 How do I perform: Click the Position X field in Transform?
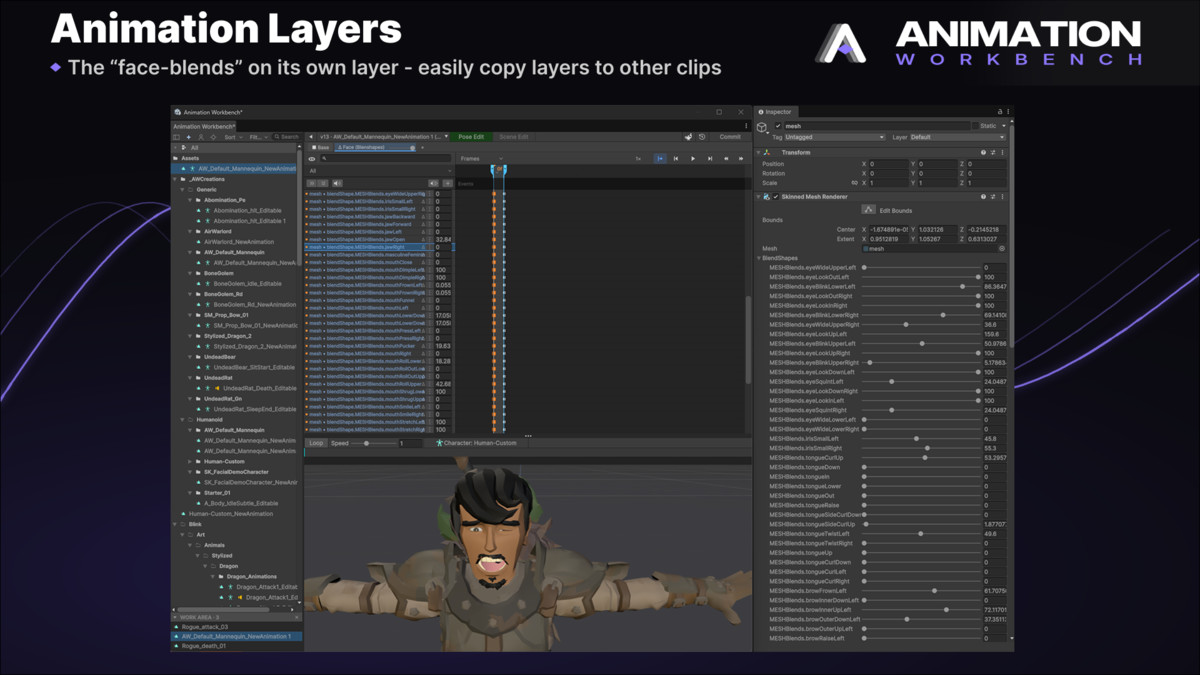pyautogui.click(x=888, y=164)
